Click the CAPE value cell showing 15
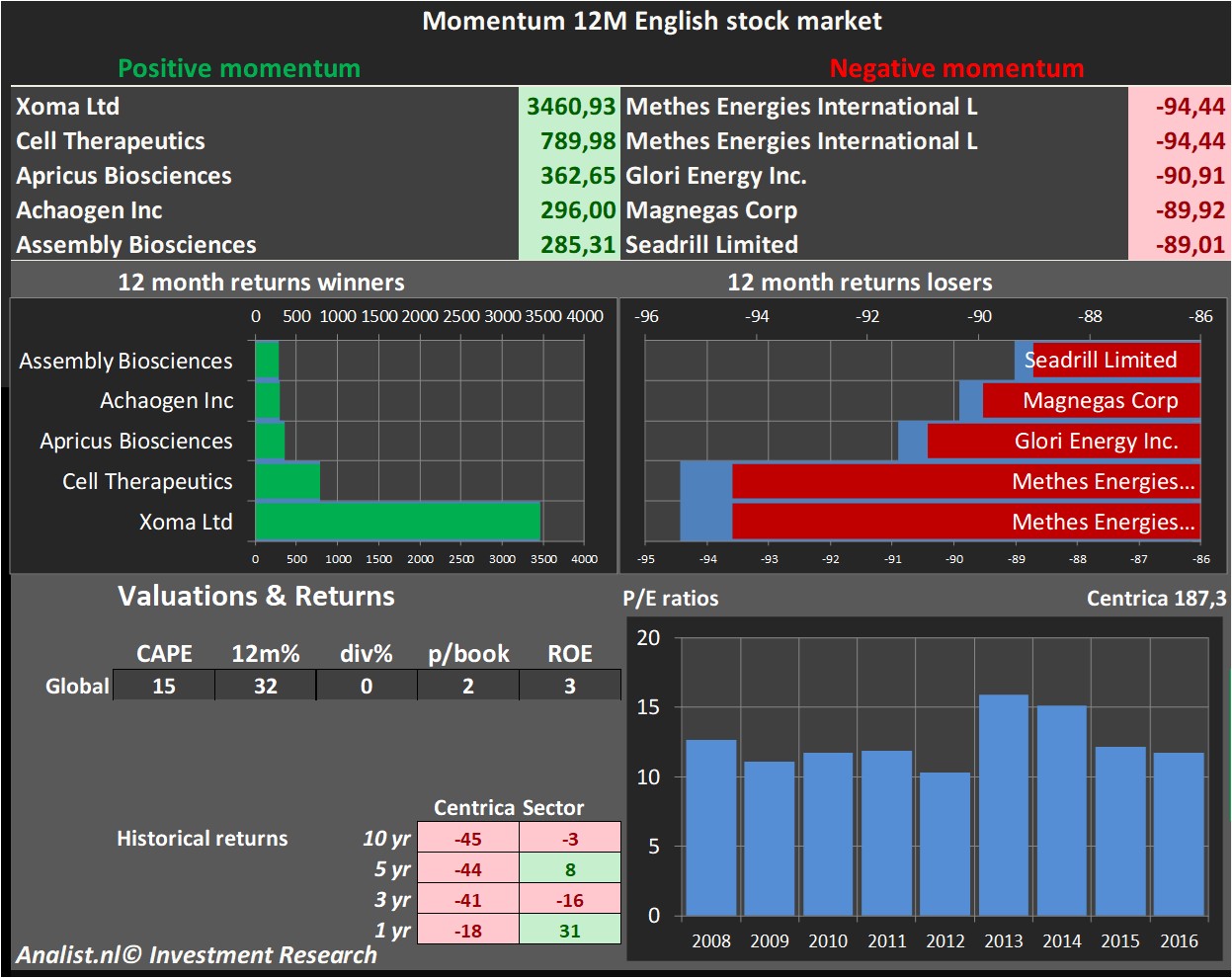1232x978 pixels. [164, 686]
